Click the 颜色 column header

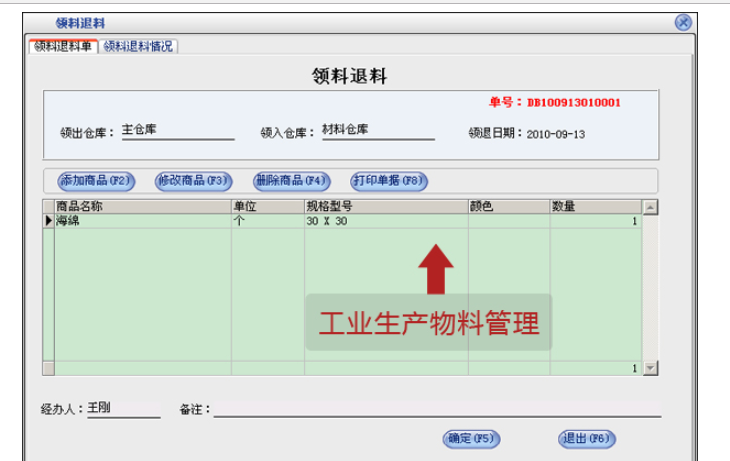pyautogui.click(x=509, y=207)
